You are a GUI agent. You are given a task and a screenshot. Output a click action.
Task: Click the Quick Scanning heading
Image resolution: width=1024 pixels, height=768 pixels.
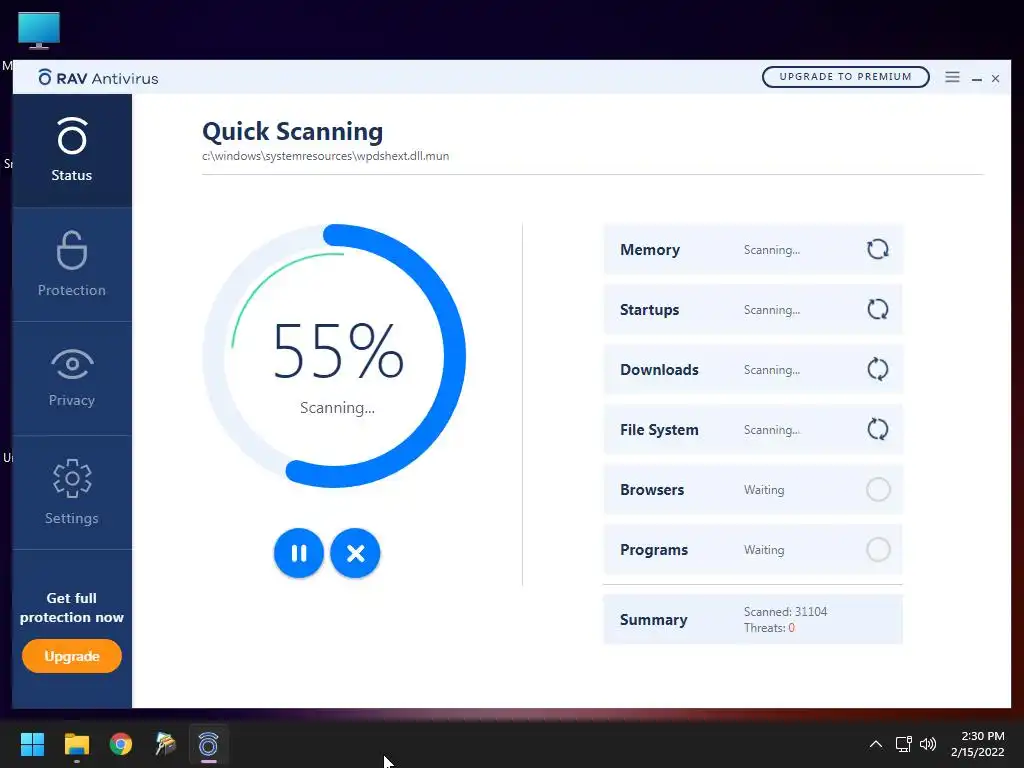[x=293, y=131]
